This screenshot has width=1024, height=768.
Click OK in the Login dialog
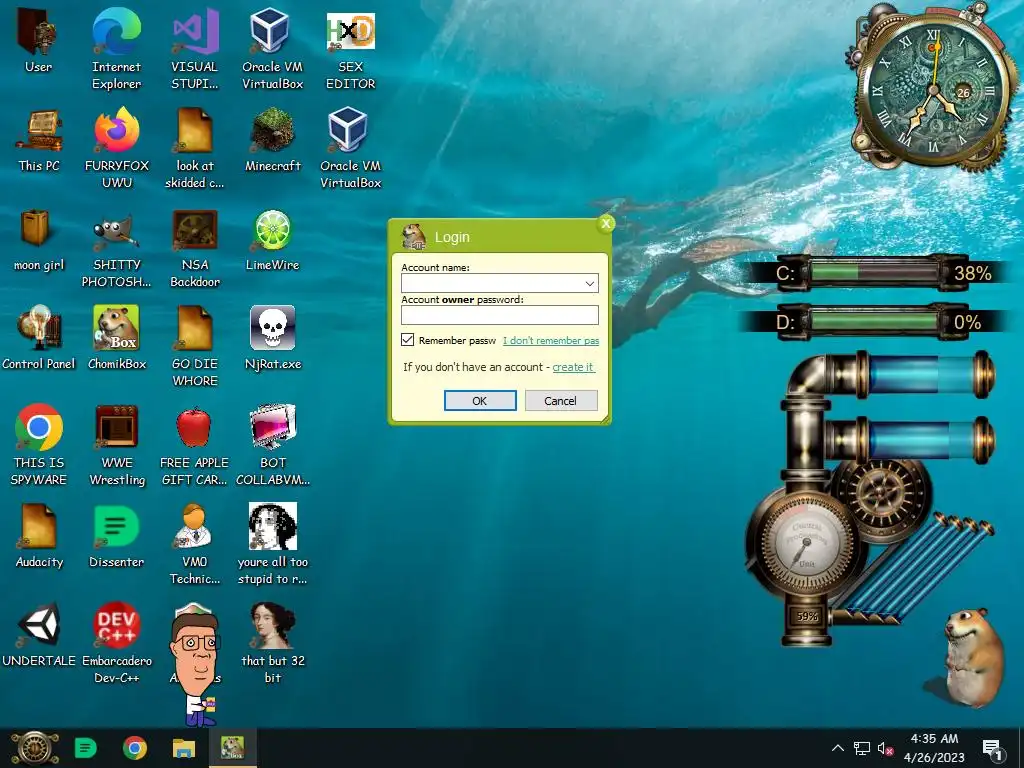click(x=480, y=400)
